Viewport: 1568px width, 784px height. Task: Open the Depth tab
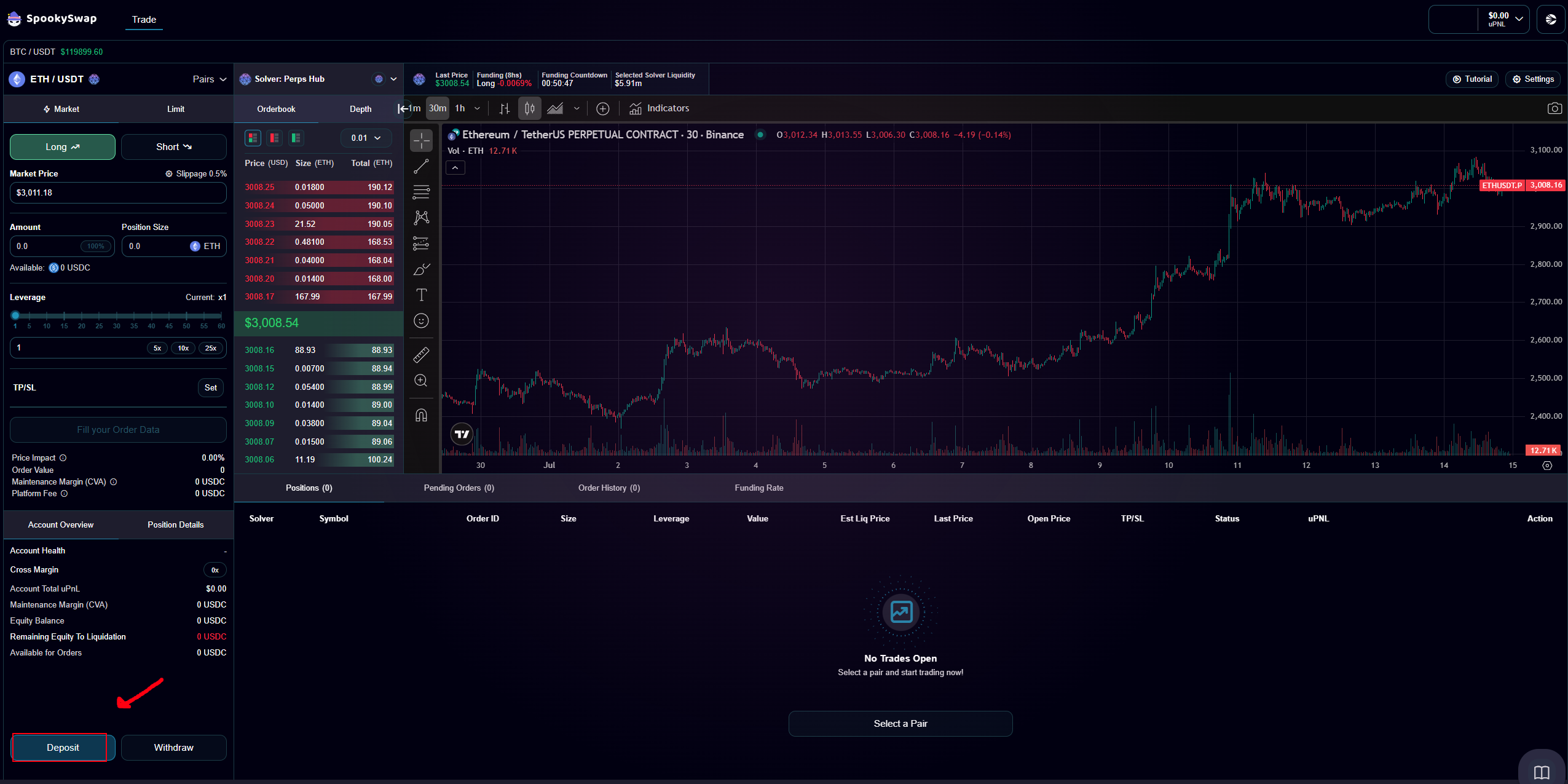[x=360, y=109]
